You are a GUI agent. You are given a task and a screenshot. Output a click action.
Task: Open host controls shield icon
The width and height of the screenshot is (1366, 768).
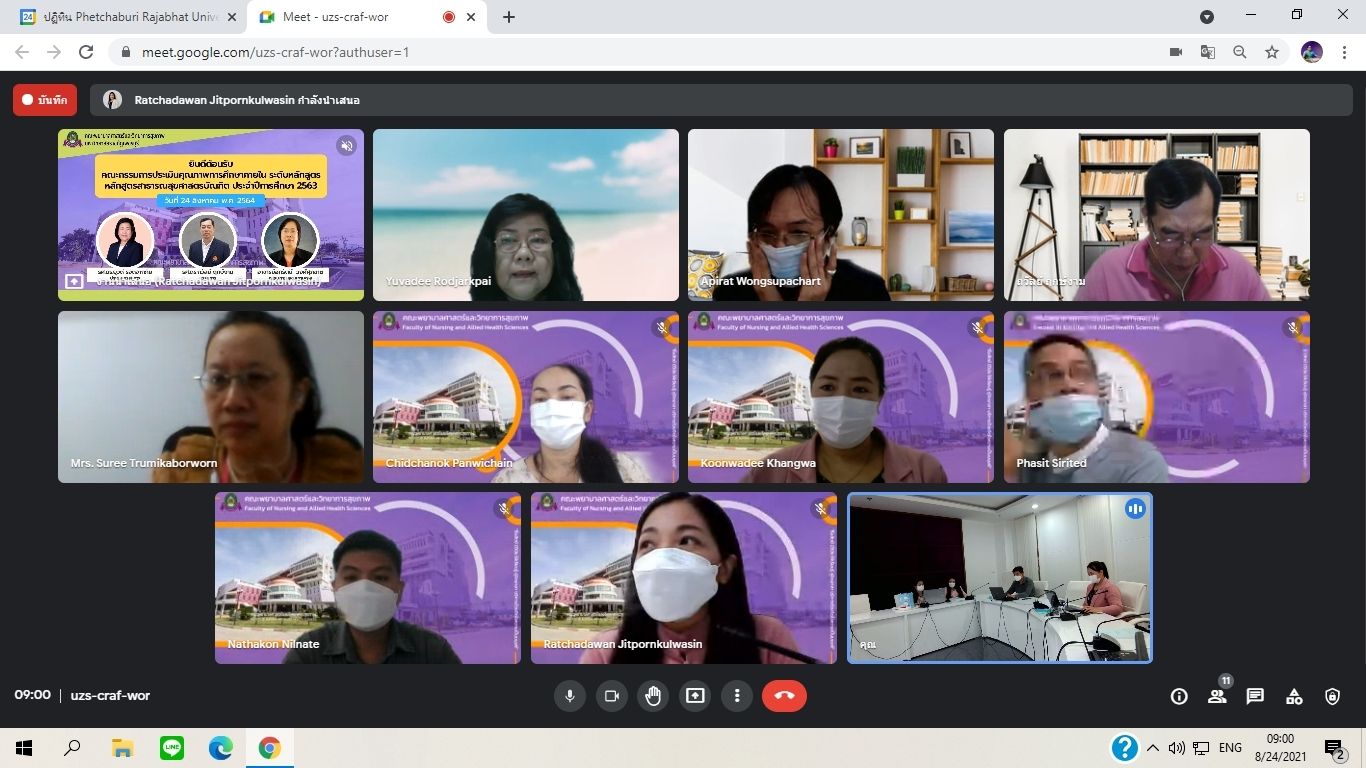1332,697
